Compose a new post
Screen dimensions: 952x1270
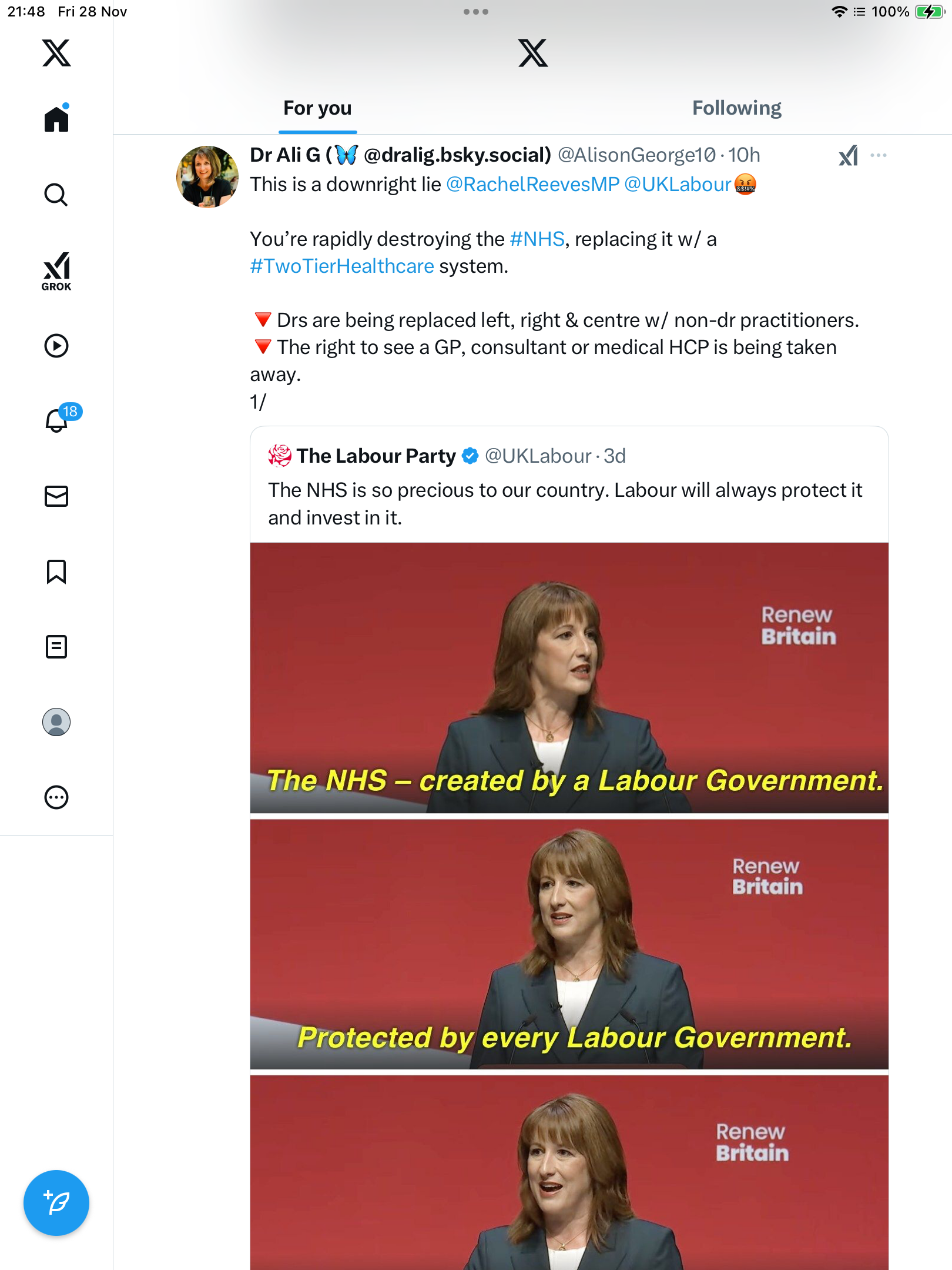(56, 1203)
